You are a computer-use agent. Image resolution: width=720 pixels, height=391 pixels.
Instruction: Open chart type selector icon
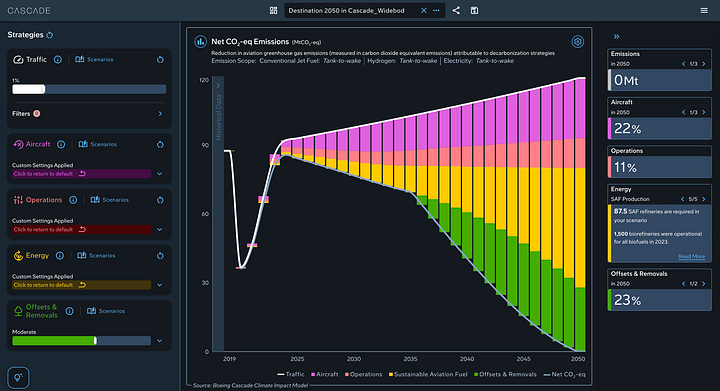coord(200,42)
